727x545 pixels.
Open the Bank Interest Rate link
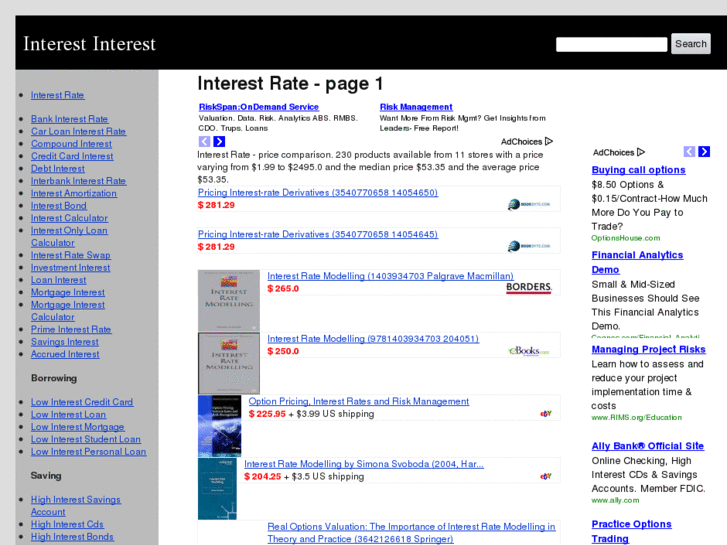click(70, 119)
